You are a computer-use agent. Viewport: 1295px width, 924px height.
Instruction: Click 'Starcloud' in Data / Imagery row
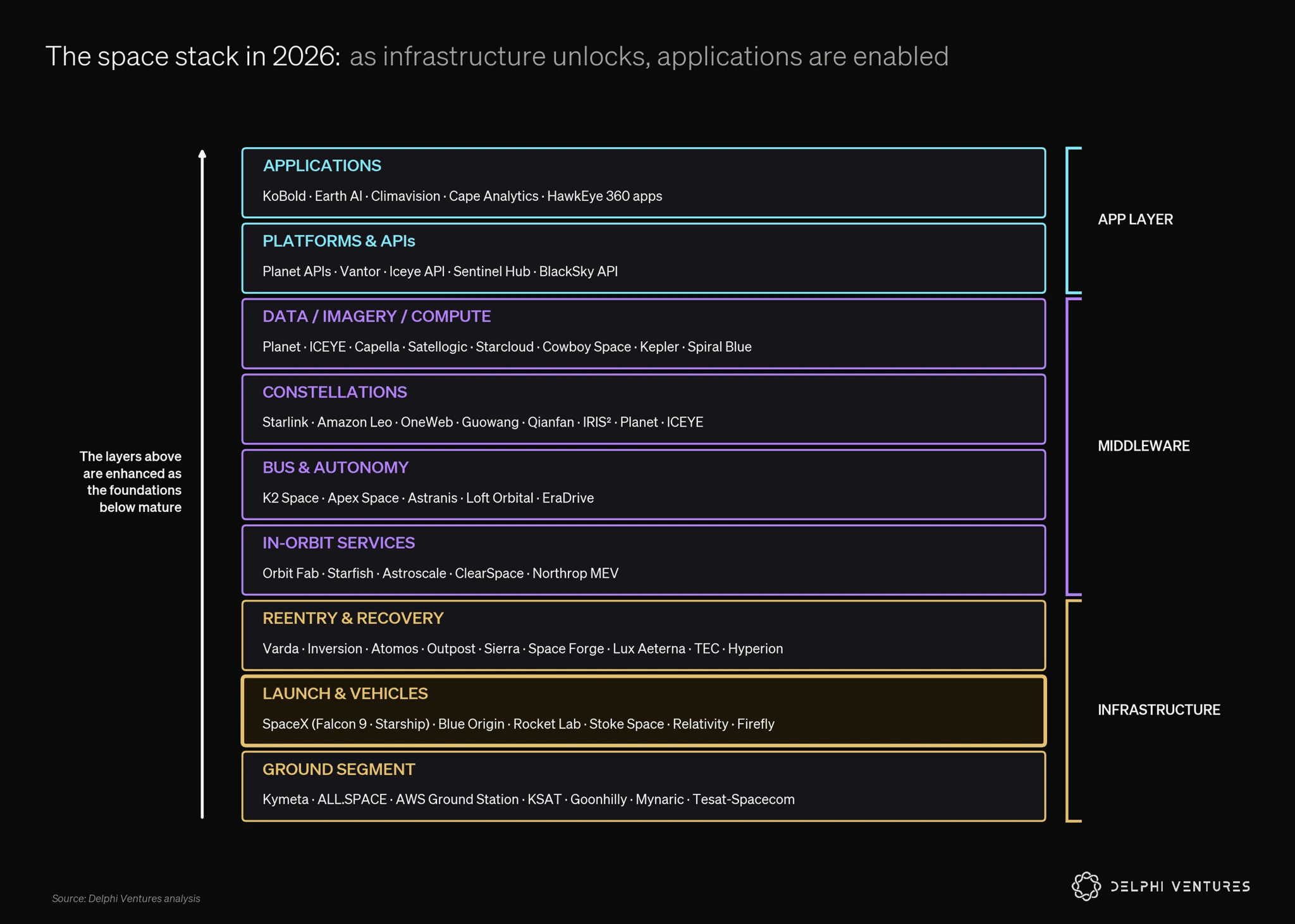tap(505, 347)
